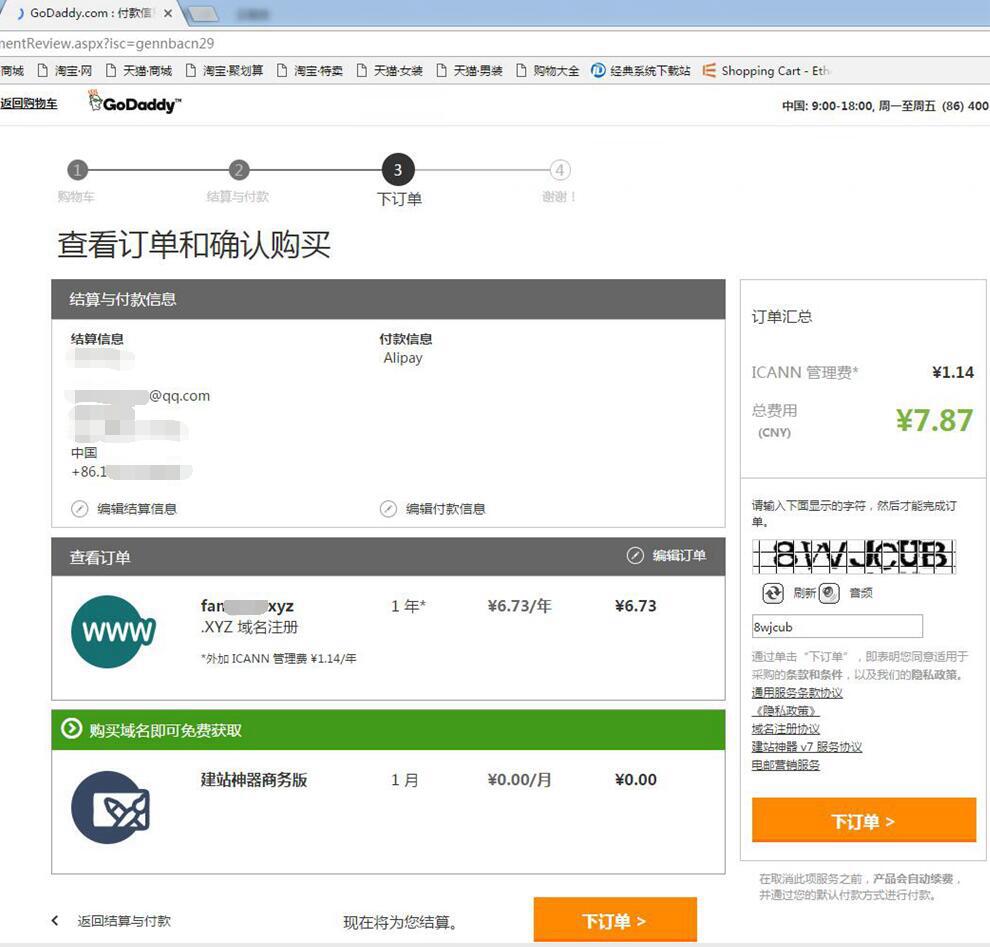Switch to the blank second browser tab
The image size is (990, 947).
pos(203,14)
